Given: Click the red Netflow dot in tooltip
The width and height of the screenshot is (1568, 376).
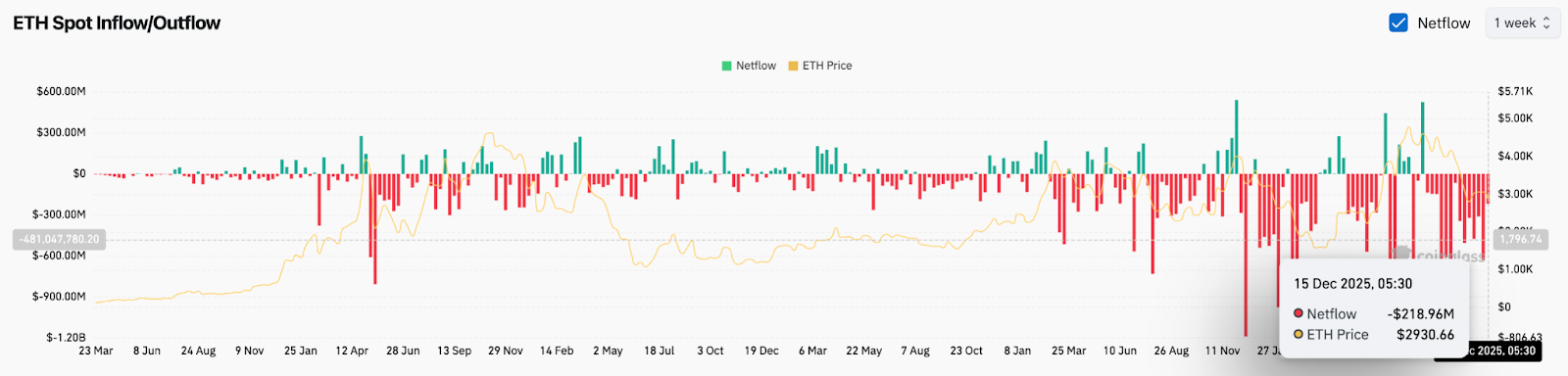Looking at the screenshot, I should coord(1298,313).
